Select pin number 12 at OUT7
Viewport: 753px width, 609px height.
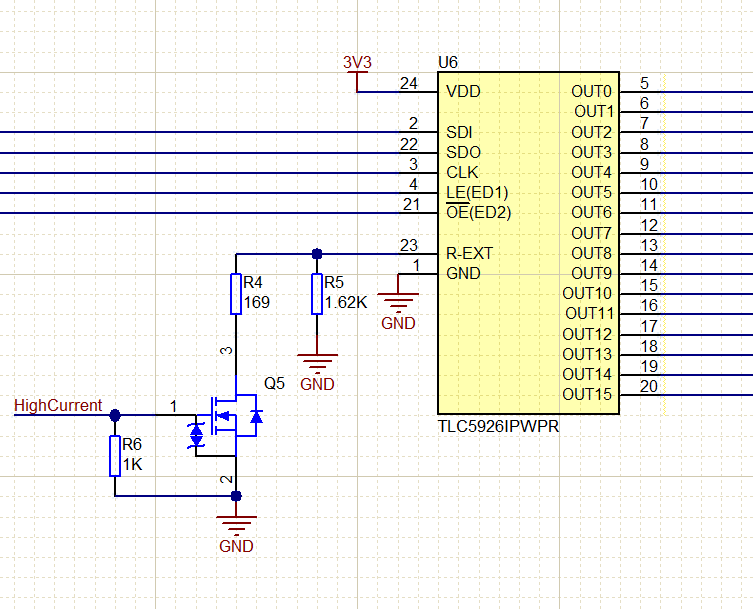point(649,225)
